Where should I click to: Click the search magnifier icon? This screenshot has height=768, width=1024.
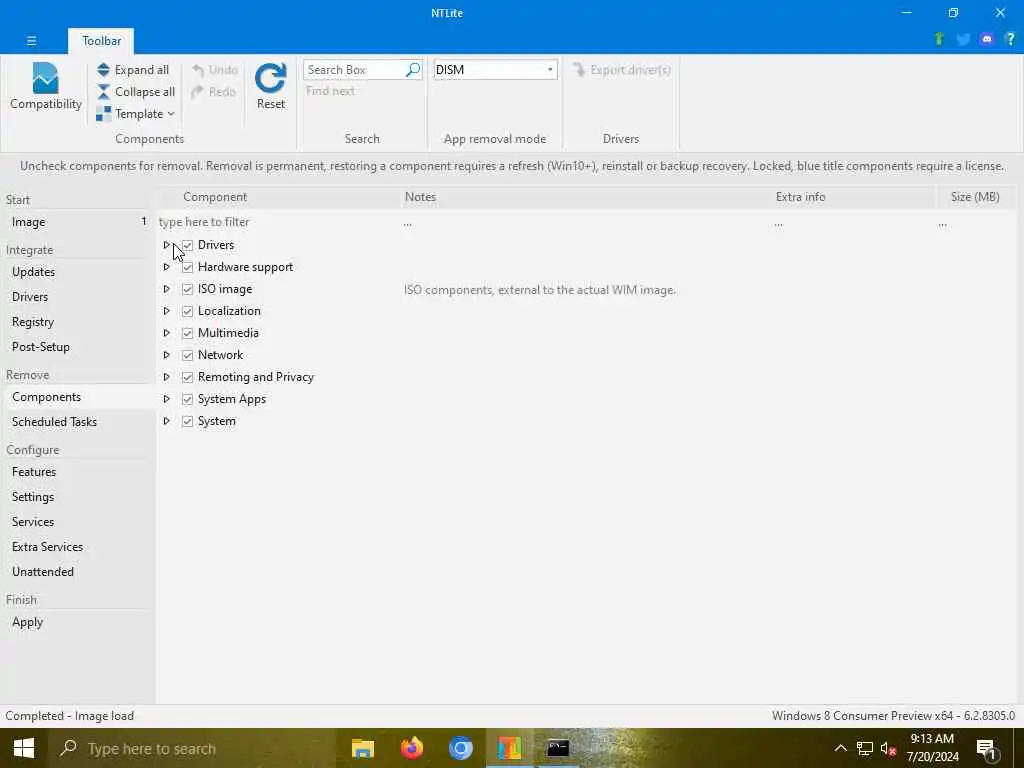pos(413,69)
